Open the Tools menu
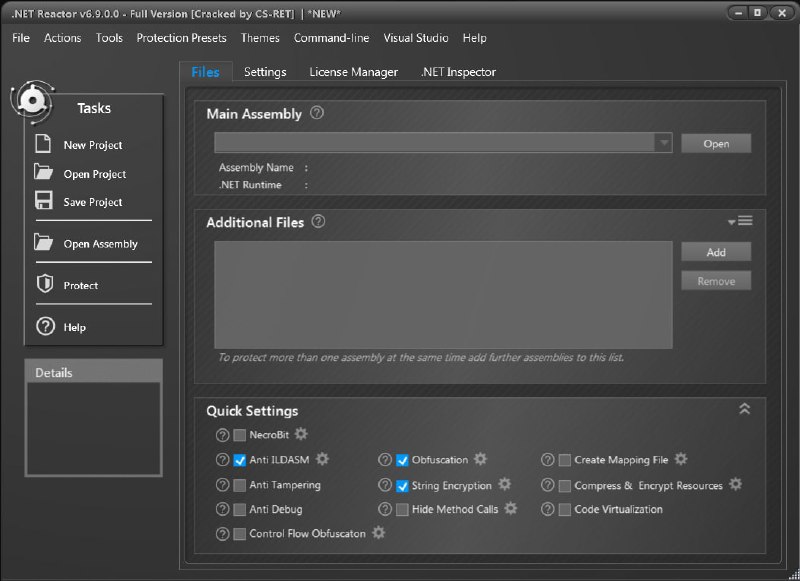800x581 pixels. pyautogui.click(x=109, y=38)
